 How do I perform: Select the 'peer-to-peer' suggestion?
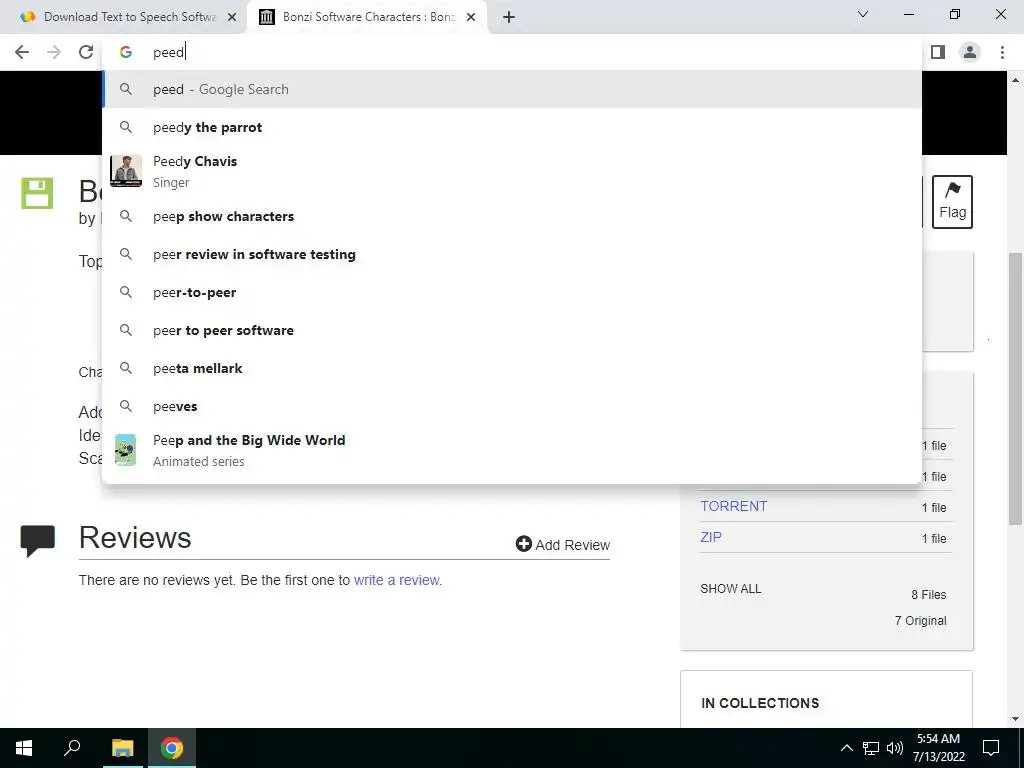512,292
